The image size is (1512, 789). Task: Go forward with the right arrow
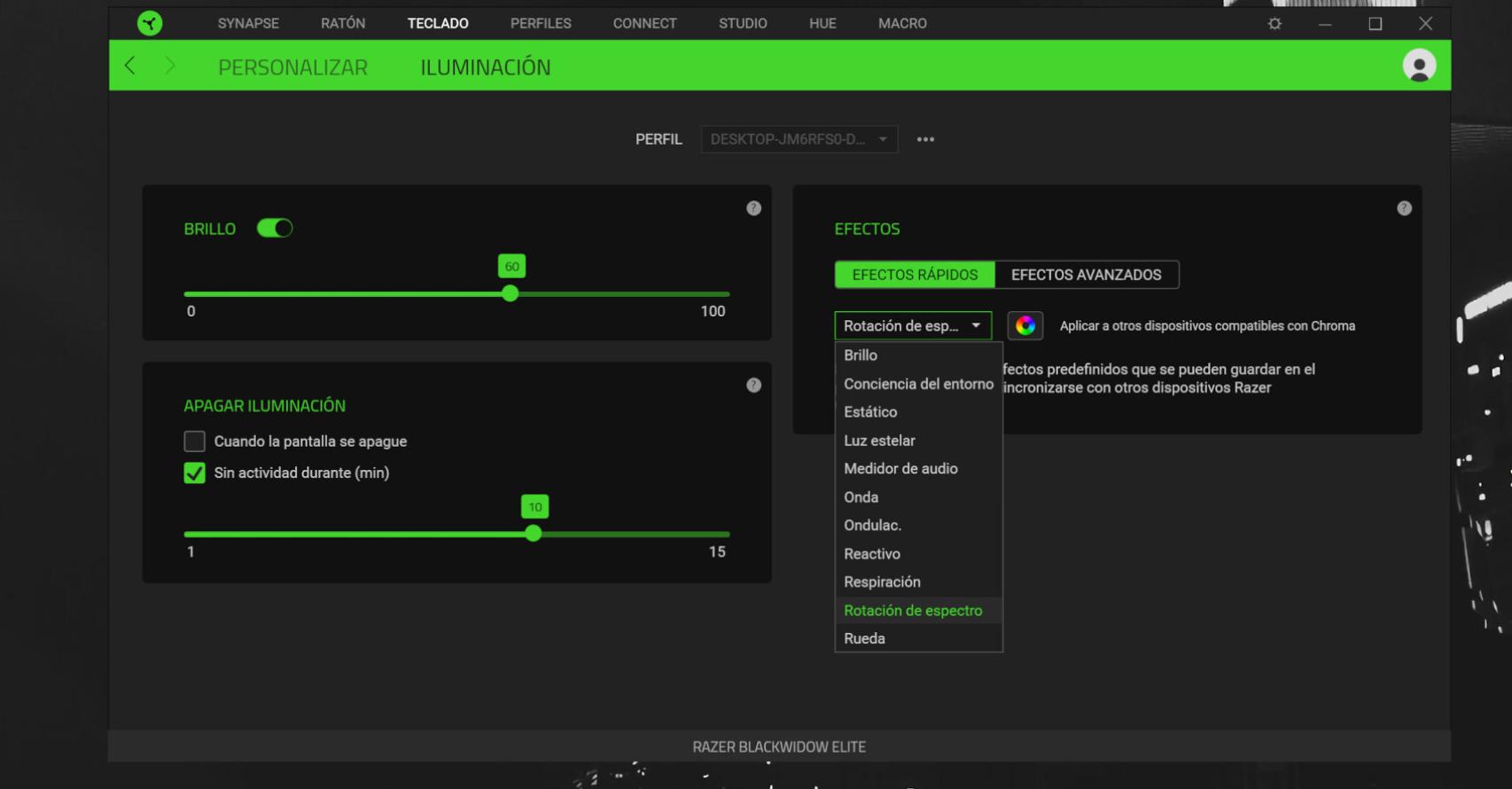tap(169, 66)
